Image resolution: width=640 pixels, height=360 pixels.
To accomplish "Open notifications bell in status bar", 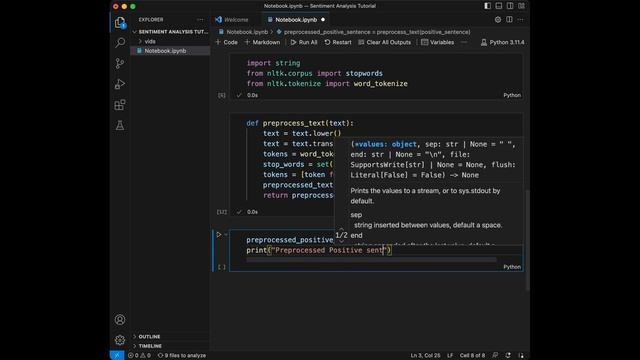I will [x=521, y=356].
